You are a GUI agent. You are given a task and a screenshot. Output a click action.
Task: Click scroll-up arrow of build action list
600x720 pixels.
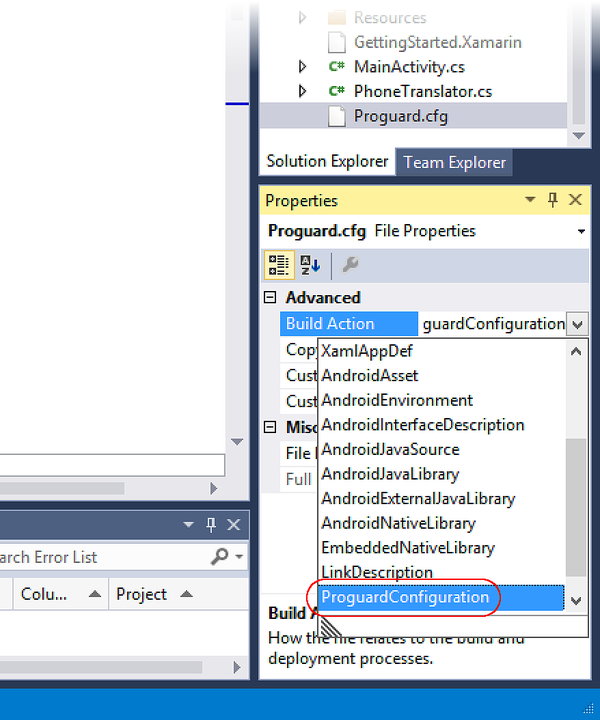tap(576, 352)
